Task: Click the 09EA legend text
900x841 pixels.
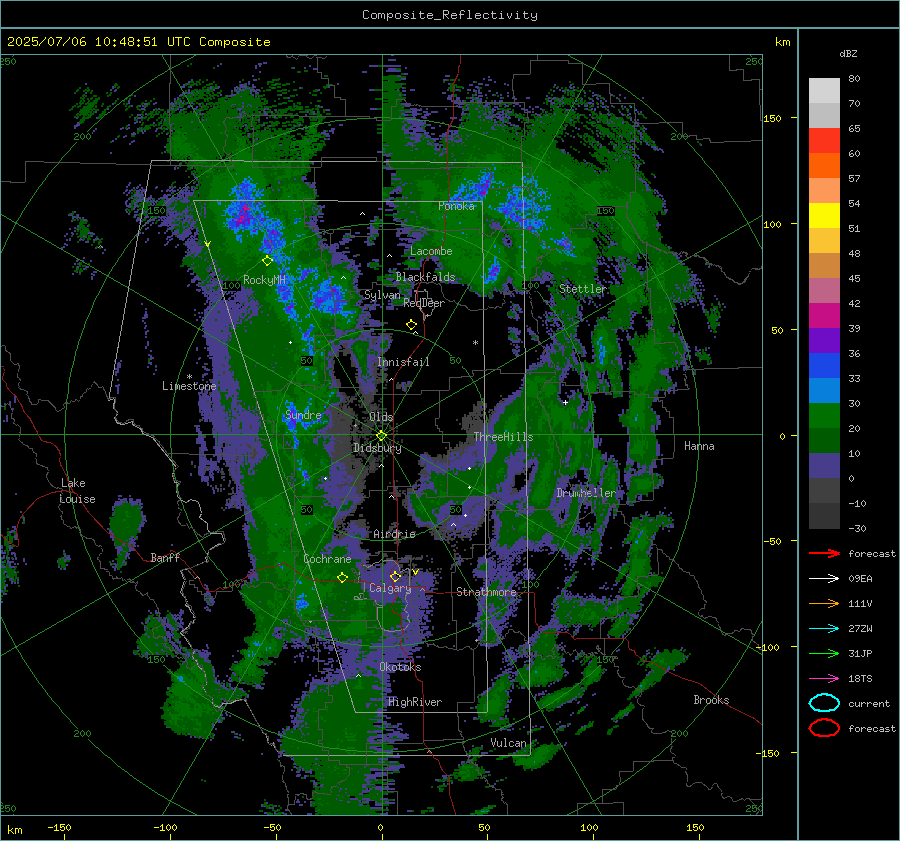Action: pyautogui.click(x=860, y=579)
